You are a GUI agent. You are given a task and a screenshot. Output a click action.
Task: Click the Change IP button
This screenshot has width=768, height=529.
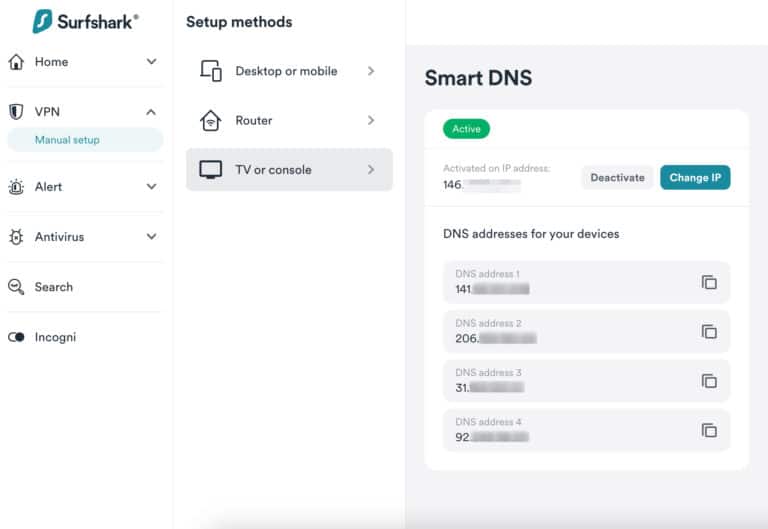pos(695,177)
